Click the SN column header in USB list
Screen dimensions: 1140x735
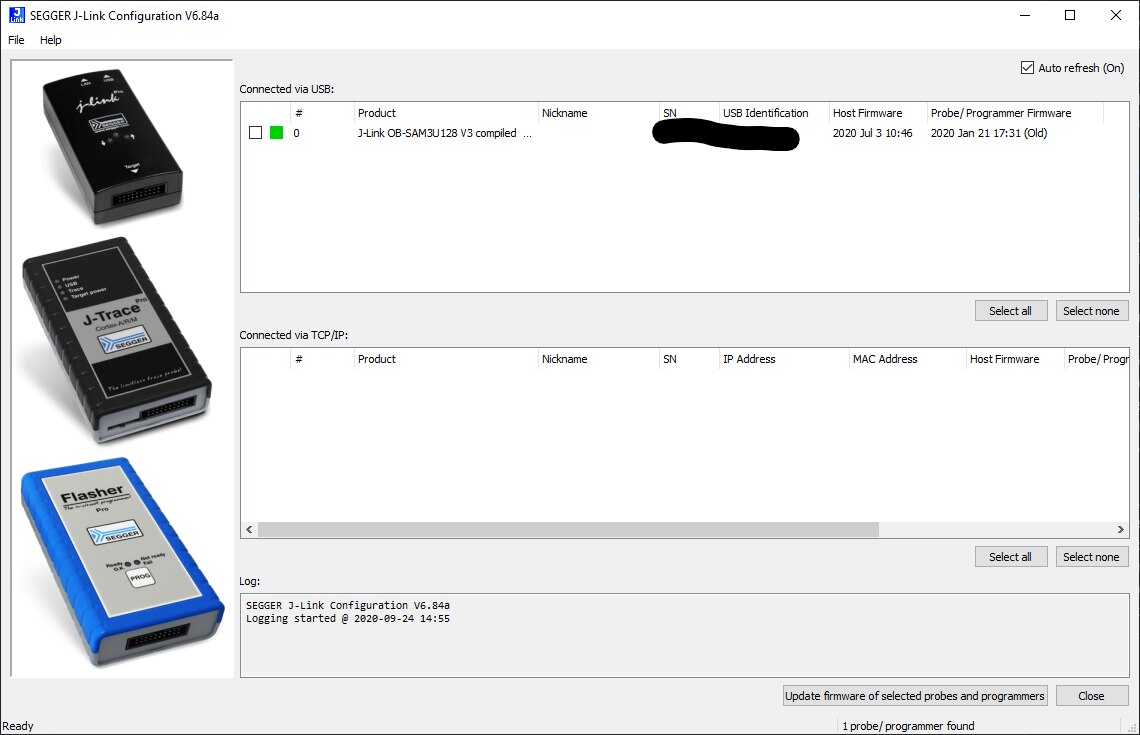(x=689, y=113)
